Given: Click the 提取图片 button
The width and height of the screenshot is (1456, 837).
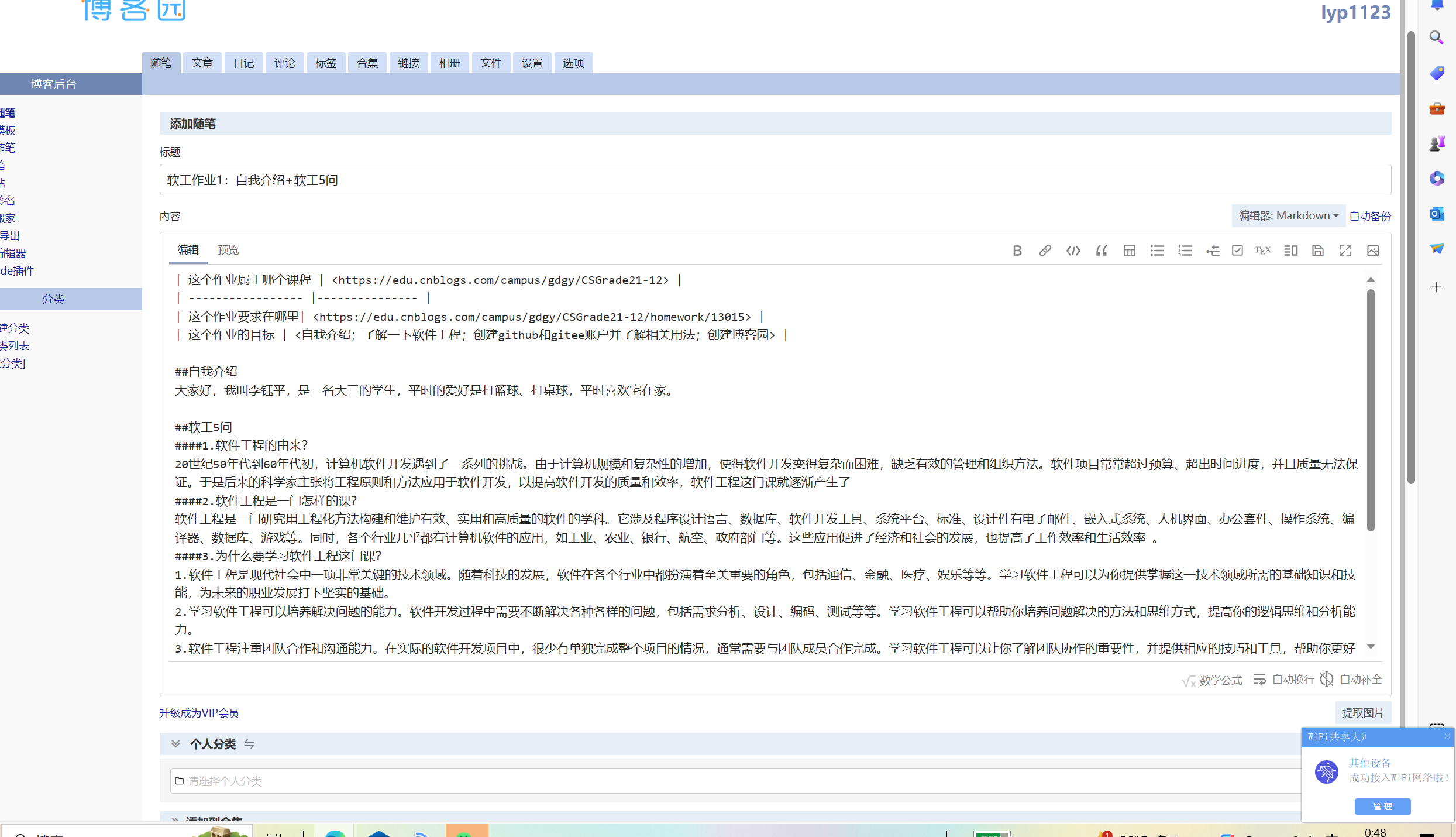Looking at the screenshot, I should (1362, 712).
